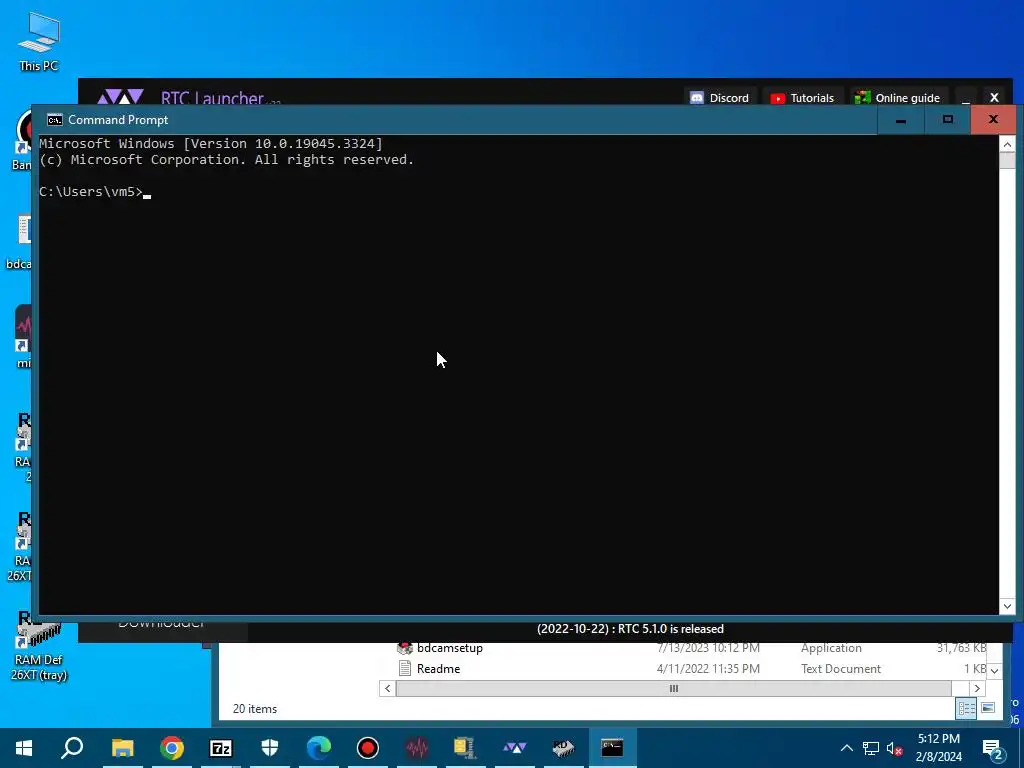Open the archive folder app in taskbar
Image resolution: width=1024 pixels, height=768 pixels.
(465, 748)
